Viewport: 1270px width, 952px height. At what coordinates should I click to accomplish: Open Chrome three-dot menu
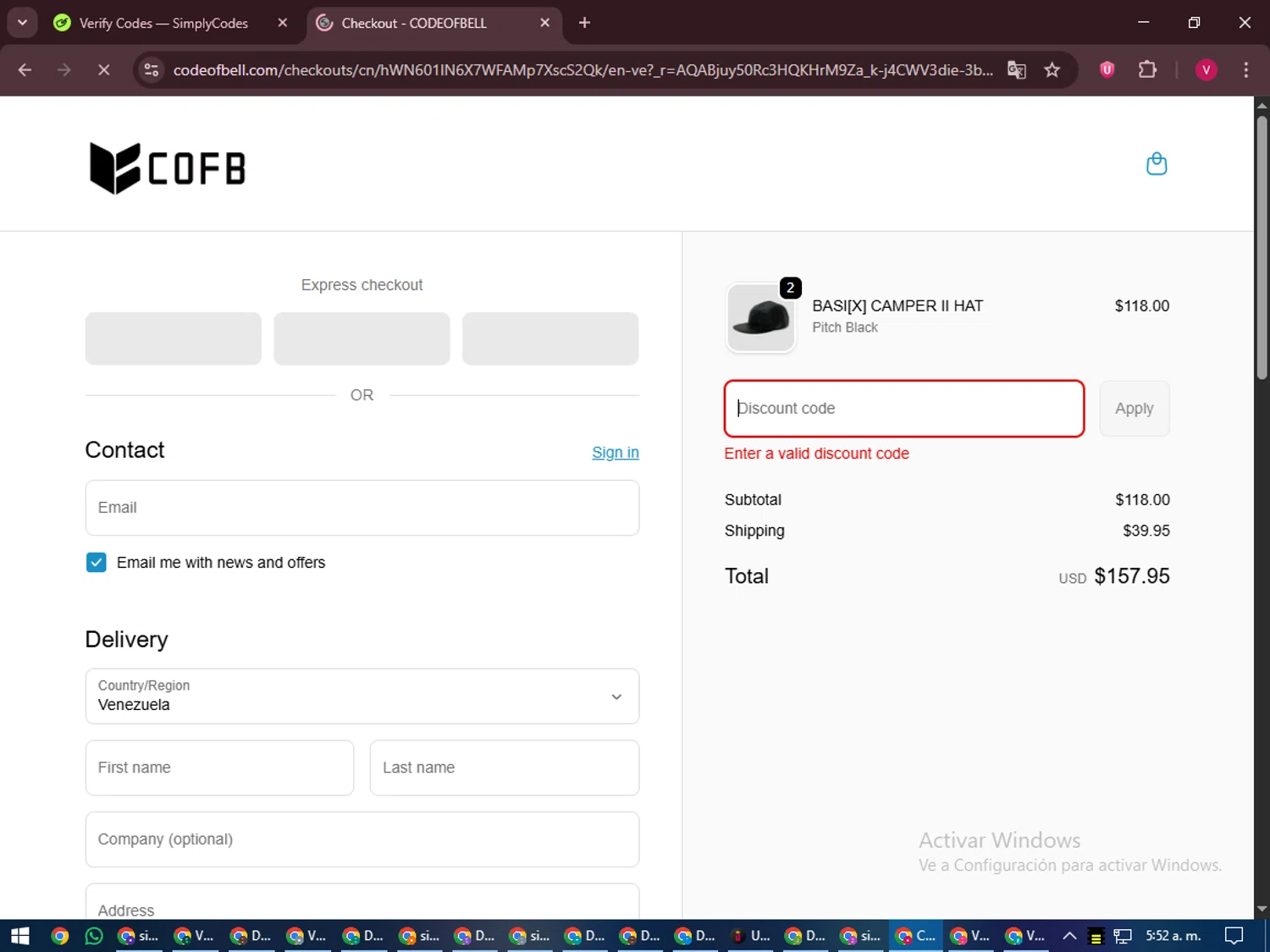point(1245,69)
